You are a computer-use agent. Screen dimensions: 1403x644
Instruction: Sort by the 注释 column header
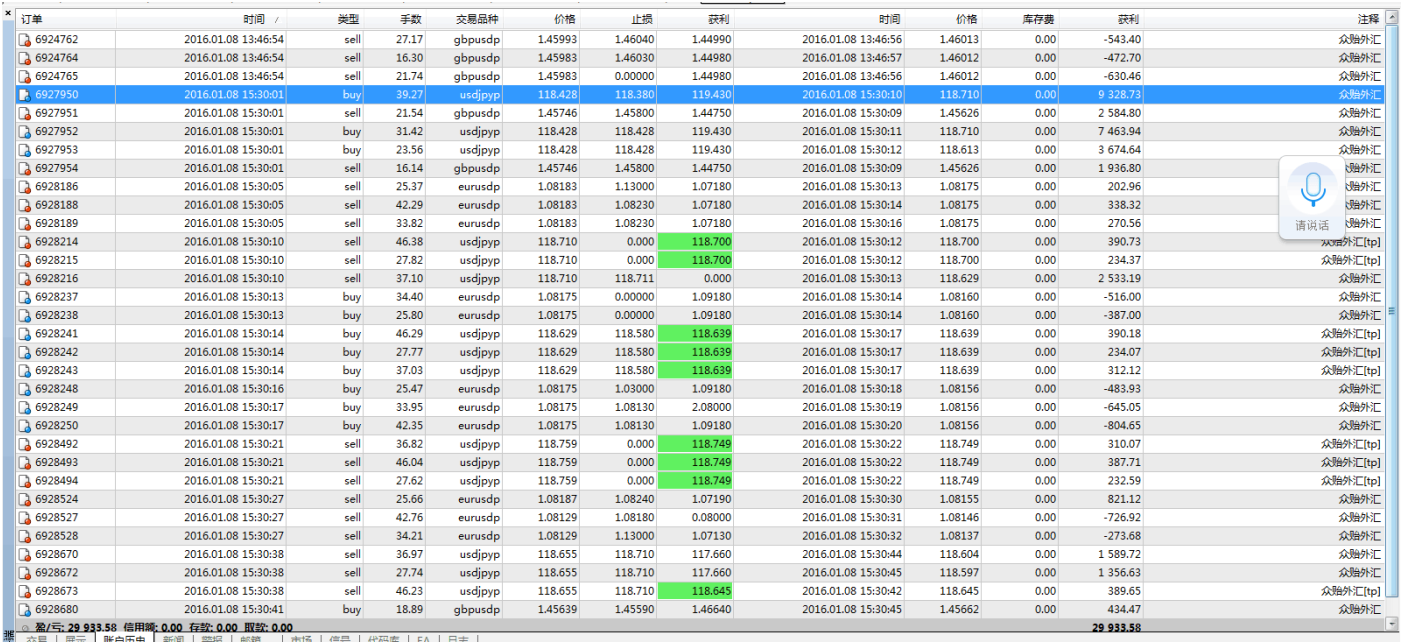(x=1264, y=19)
